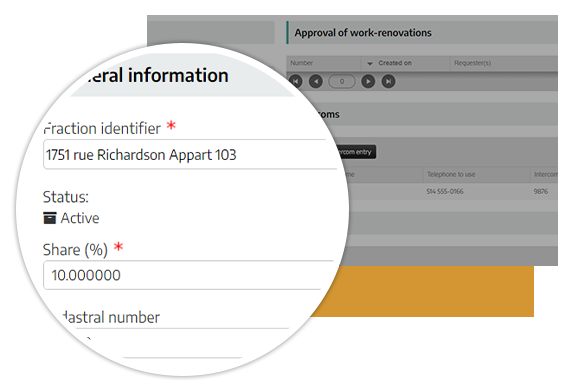Click the Share (%) input field
This screenshot has height=390, width=570.
pos(189,275)
